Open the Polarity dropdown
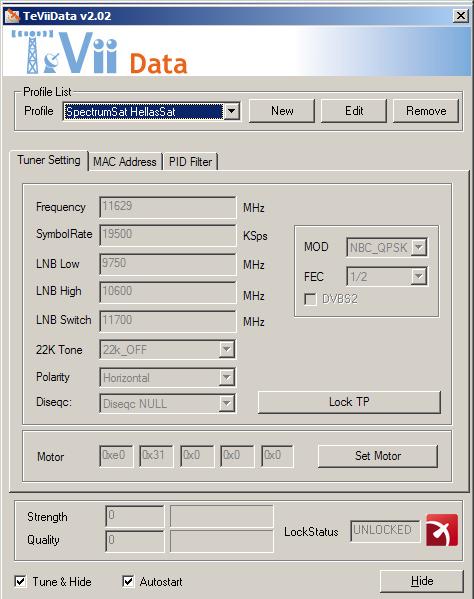 tap(226, 377)
